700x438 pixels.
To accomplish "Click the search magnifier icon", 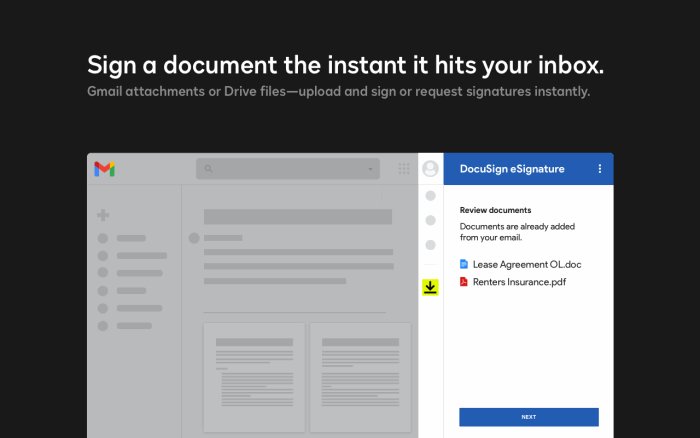I will (x=208, y=169).
